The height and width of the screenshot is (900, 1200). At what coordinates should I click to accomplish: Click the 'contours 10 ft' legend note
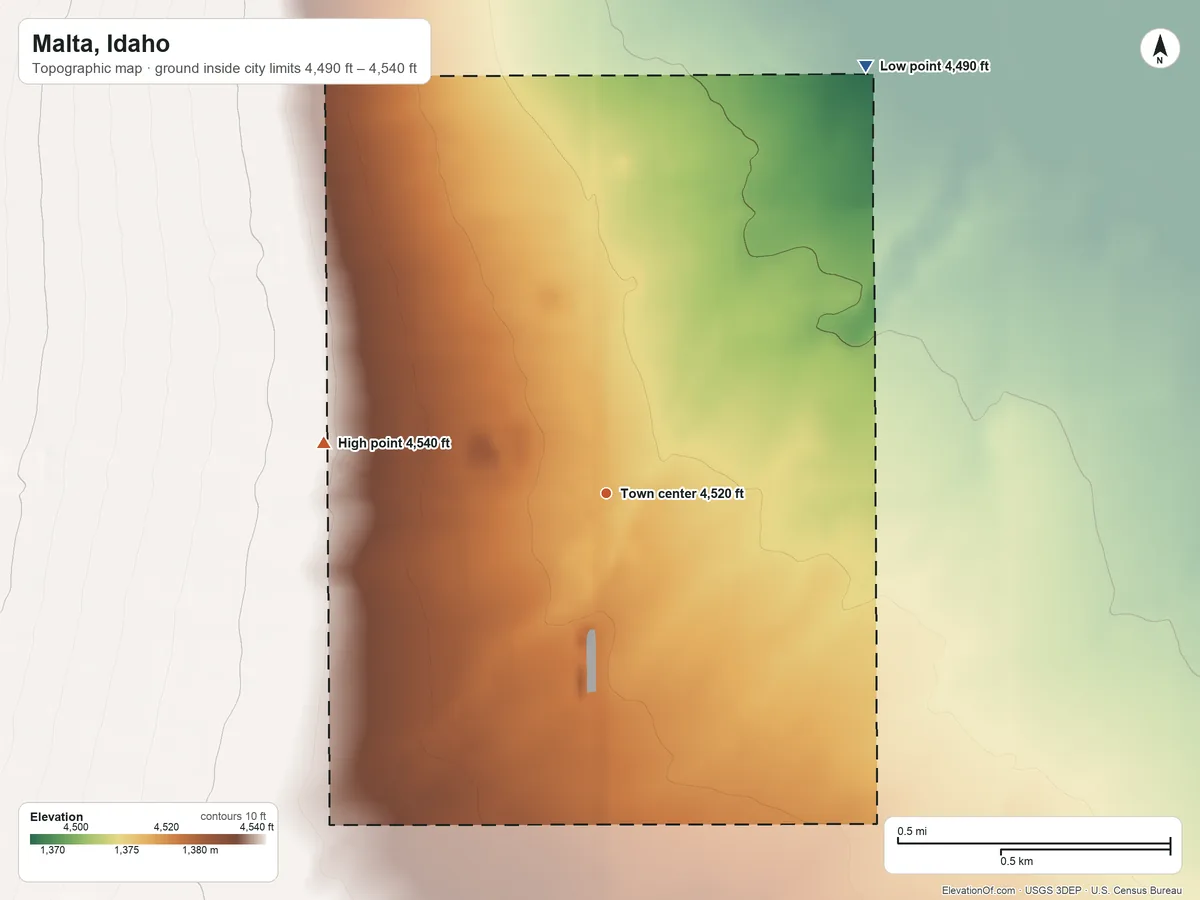[x=234, y=816]
